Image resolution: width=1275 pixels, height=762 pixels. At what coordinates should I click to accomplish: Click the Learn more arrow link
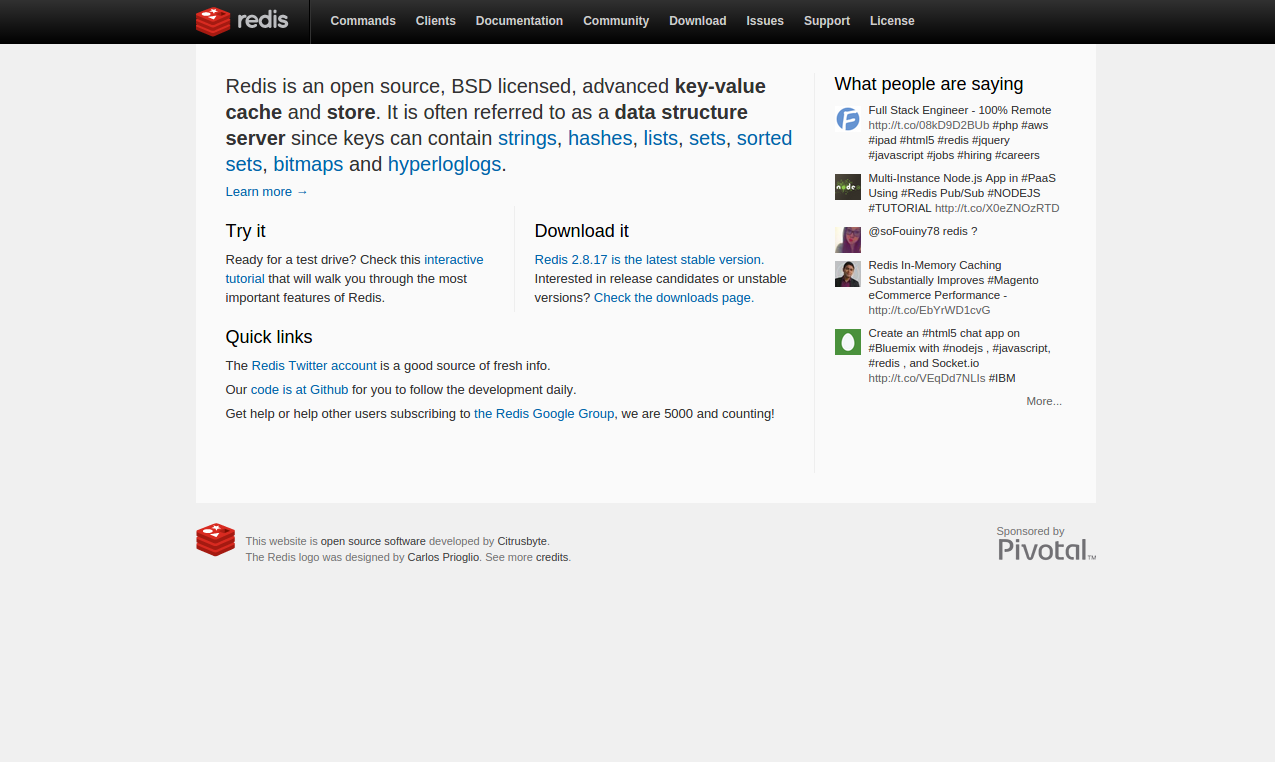coord(267,192)
